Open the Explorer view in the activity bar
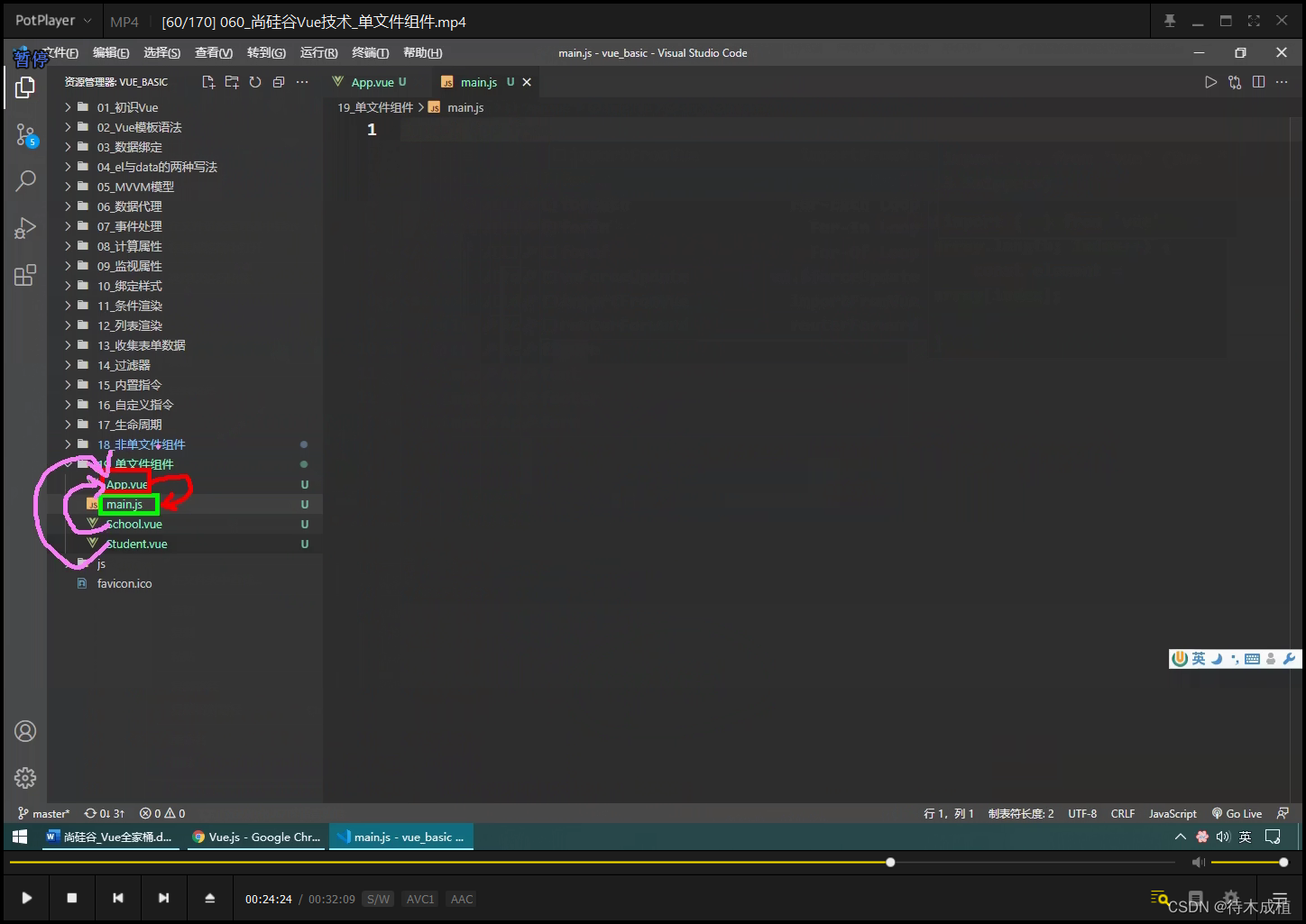Viewport: 1306px width, 924px height. [x=25, y=87]
